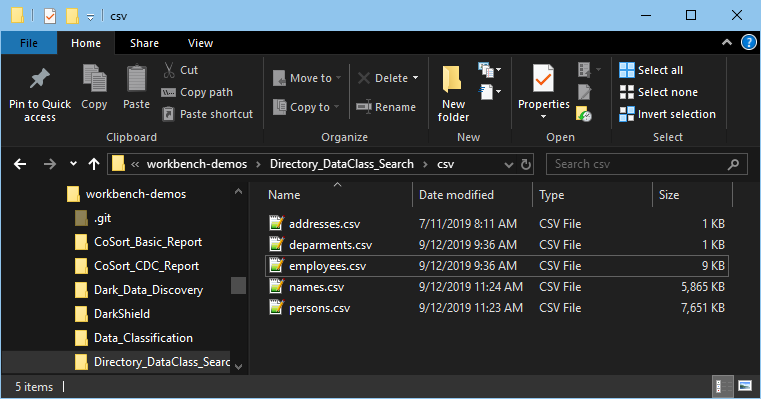Image resolution: width=761 pixels, height=399 pixels.
Task: Select the CoSort_Basic_Report folder in the tree
Action: click(x=138, y=242)
